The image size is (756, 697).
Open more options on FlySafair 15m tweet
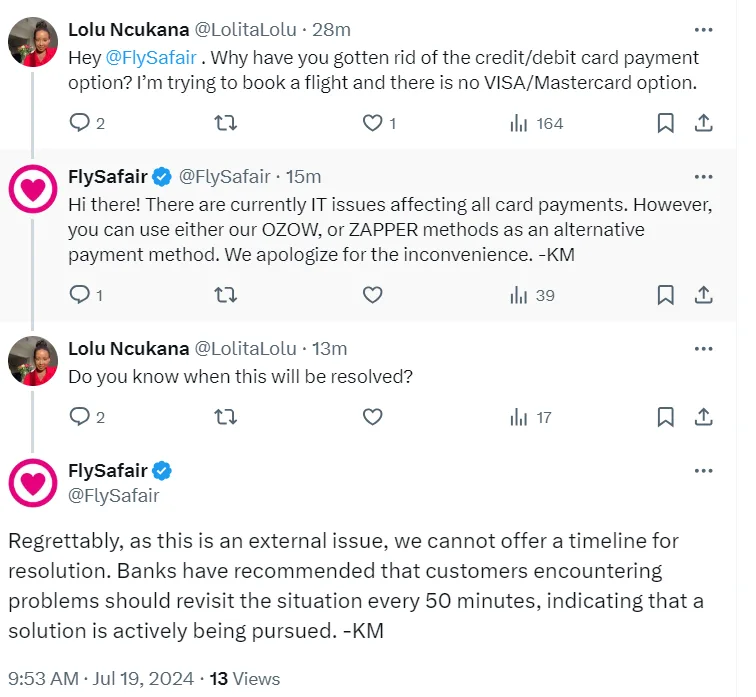[x=703, y=177]
